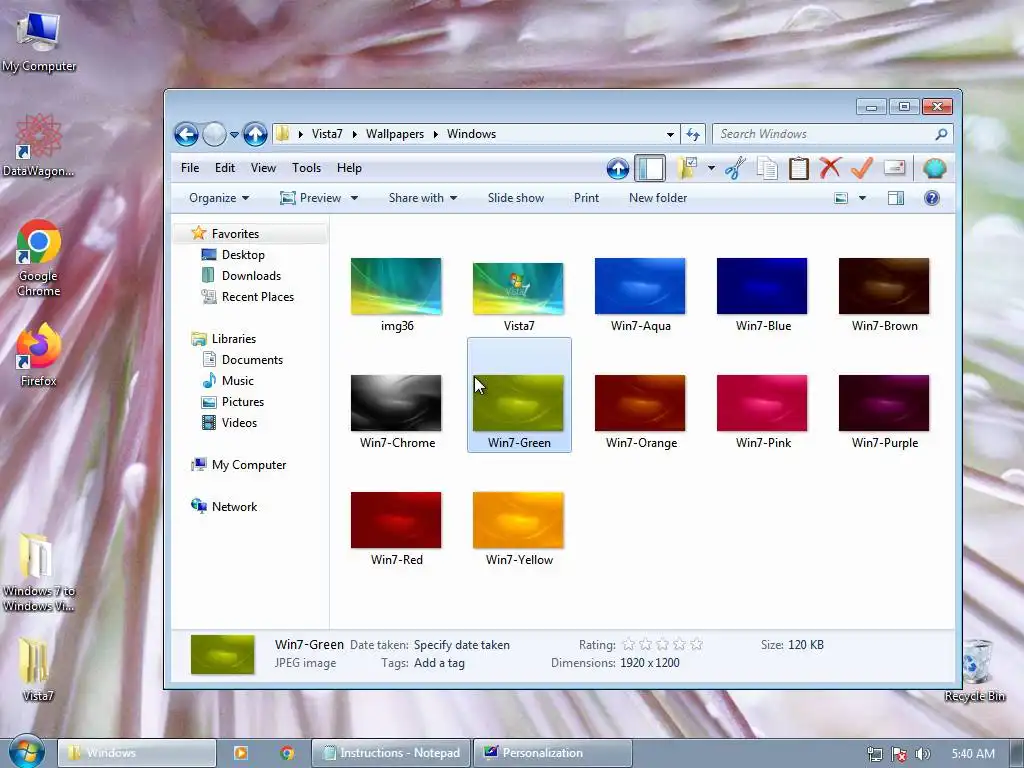Start a Slide show
Viewport: 1024px width, 768px height.
pos(515,198)
